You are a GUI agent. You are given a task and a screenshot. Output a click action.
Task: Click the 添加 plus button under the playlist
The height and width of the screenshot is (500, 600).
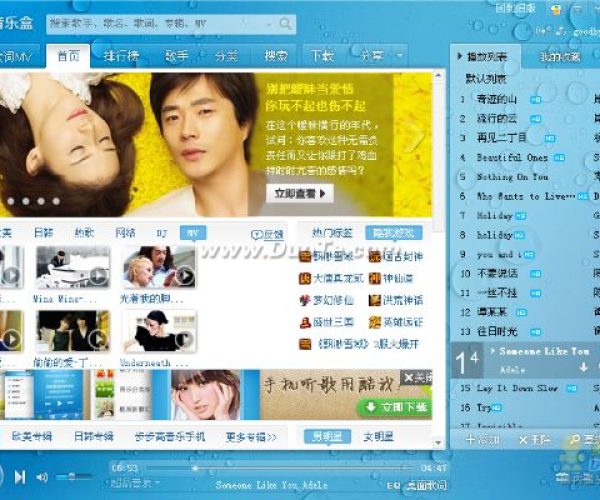tap(482, 440)
